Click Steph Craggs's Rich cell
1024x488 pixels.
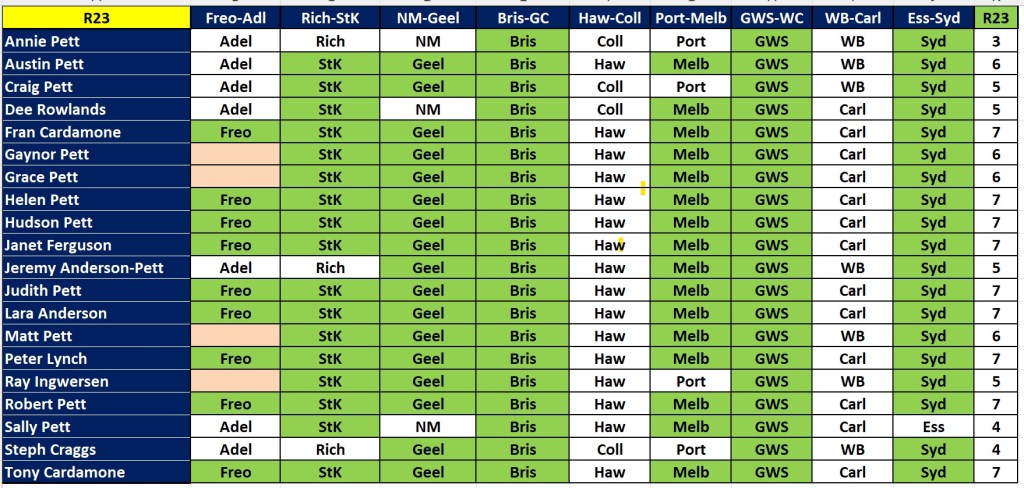click(330, 449)
